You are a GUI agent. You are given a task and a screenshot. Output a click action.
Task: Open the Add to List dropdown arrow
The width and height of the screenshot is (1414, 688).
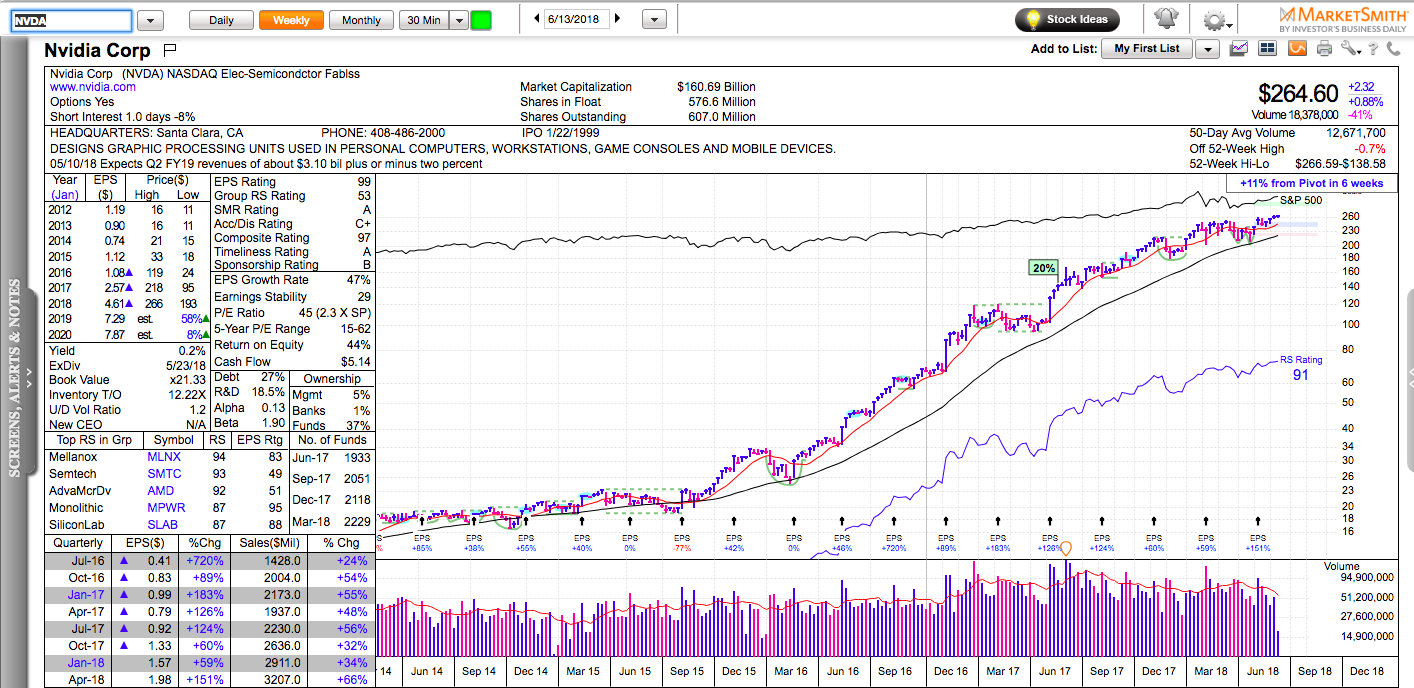click(1207, 49)
